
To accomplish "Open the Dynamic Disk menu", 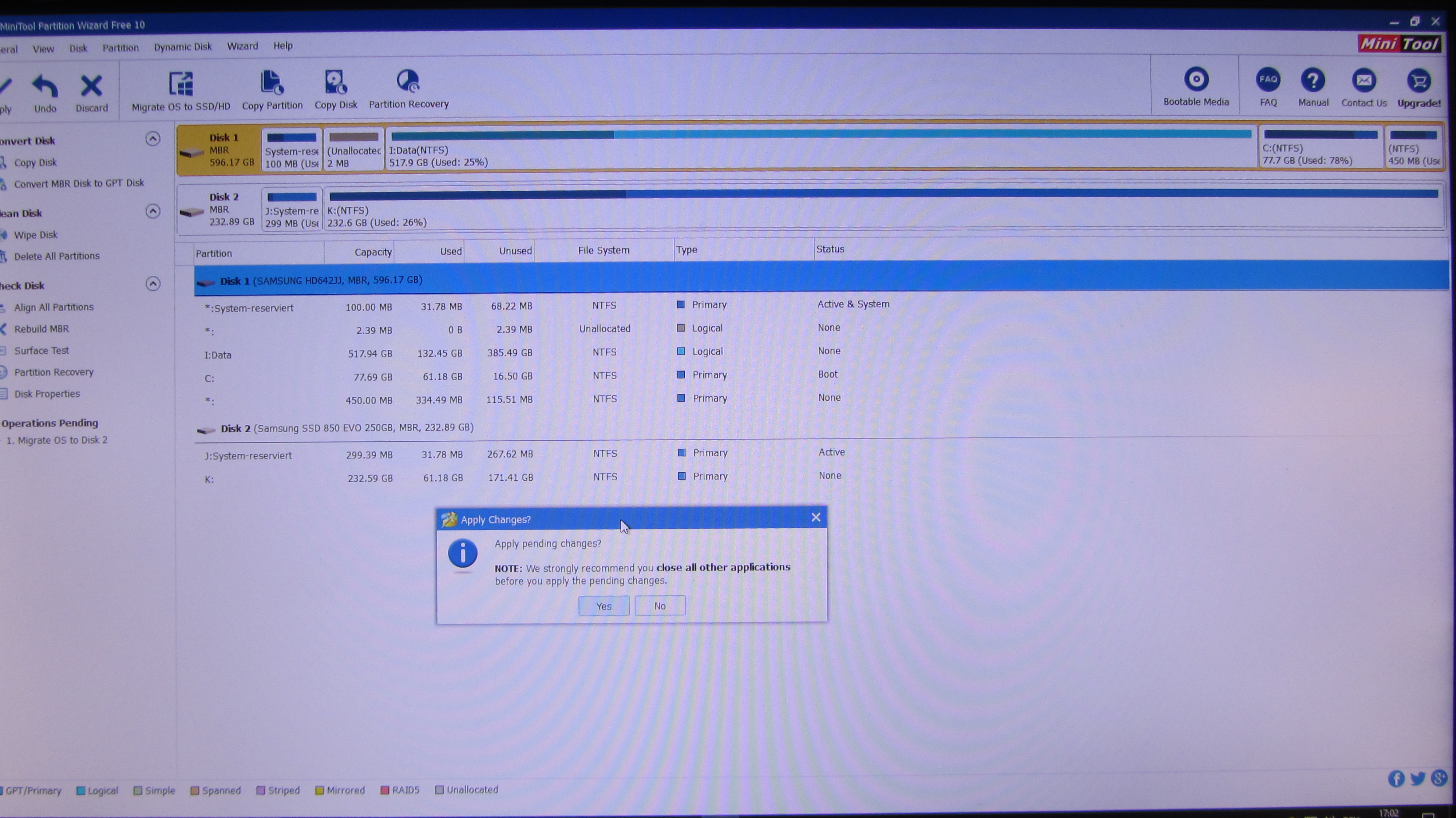I will coord(183,47).
